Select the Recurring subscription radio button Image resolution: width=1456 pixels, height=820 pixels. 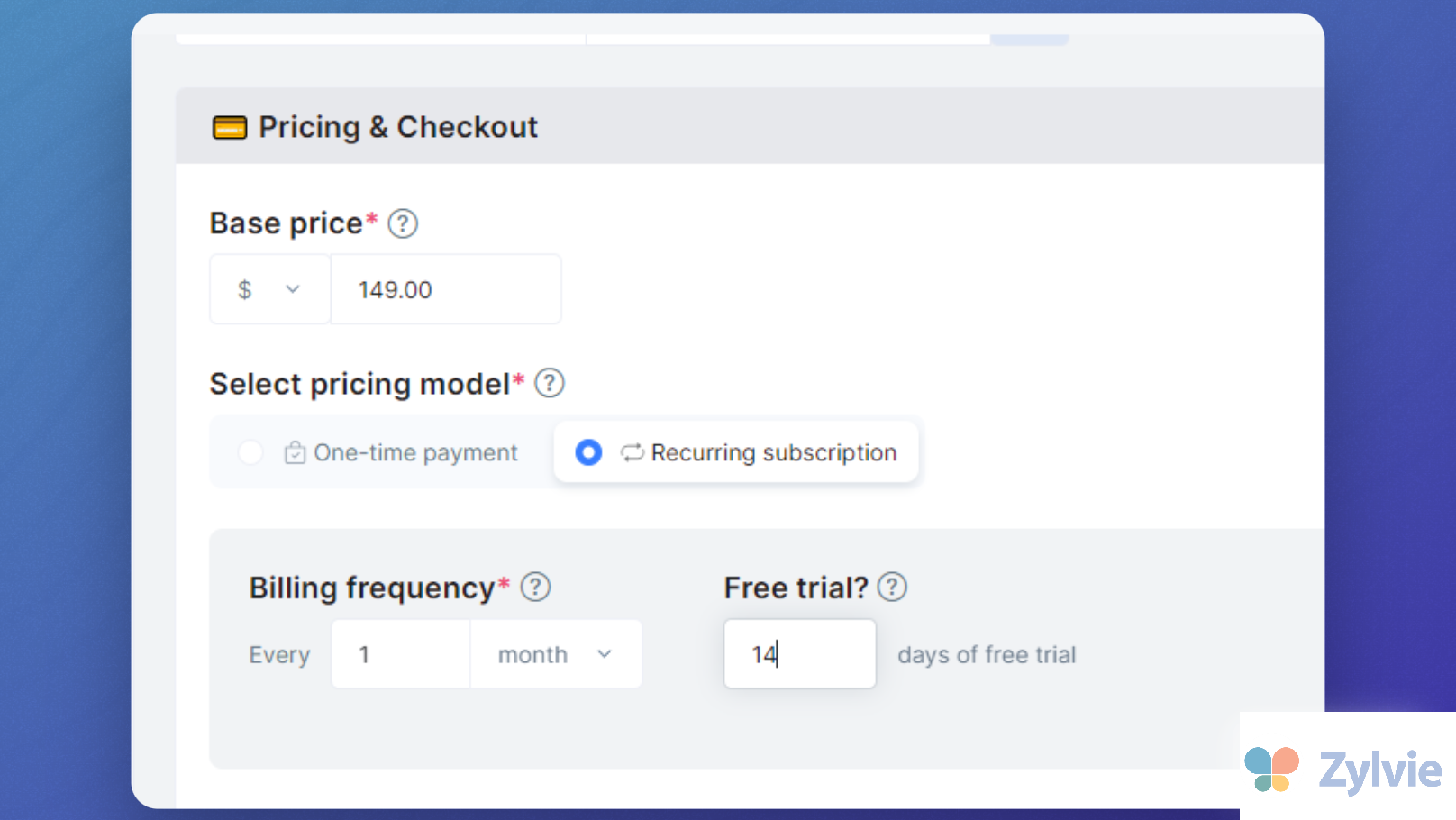(588, 452)
